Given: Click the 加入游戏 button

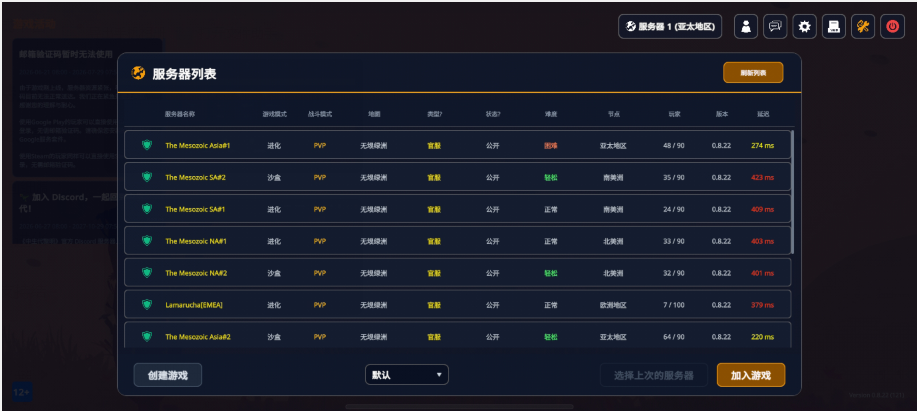Looking at the screenshot, I should click(751, 375).
